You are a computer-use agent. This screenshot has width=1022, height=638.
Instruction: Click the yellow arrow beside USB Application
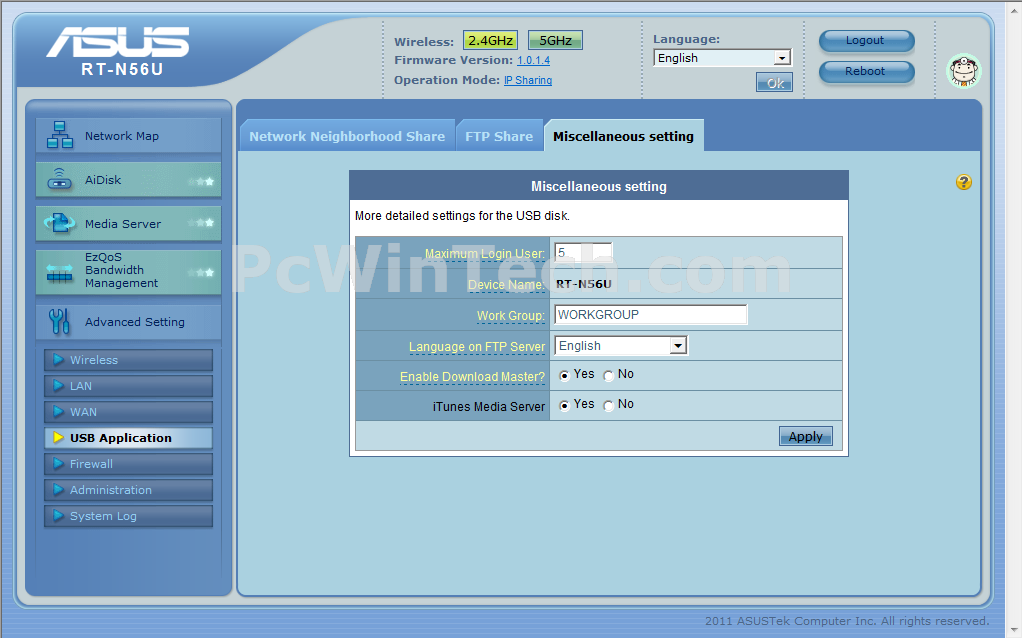pos(59,438)
